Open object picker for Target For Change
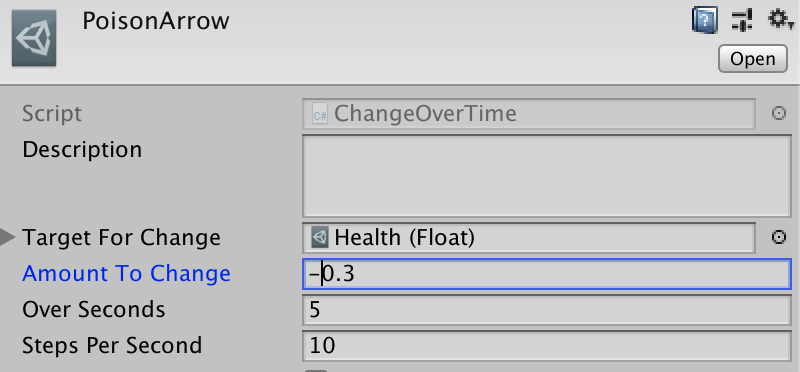Image resolution: width=800 pixels, height=372 pixels. [x=778, y=237]
